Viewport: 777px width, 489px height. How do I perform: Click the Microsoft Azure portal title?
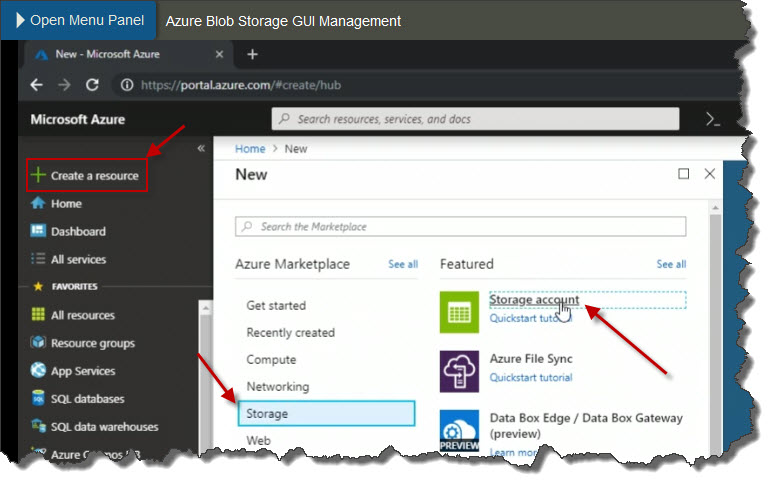pyautogui.click(x=78, y=119)
